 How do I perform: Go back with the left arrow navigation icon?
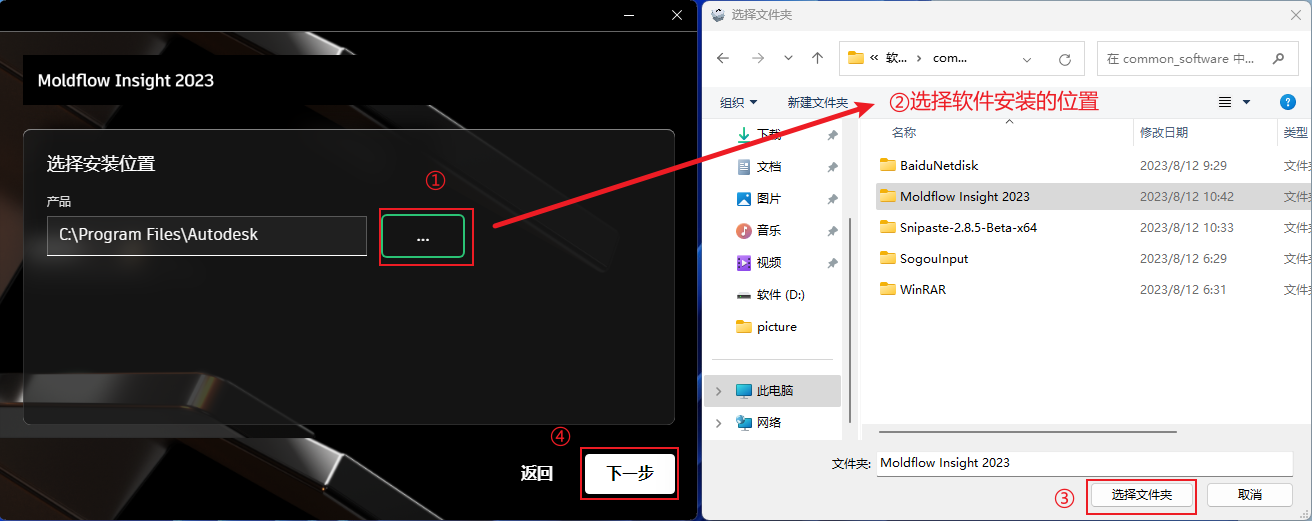[x=724, y=59]
